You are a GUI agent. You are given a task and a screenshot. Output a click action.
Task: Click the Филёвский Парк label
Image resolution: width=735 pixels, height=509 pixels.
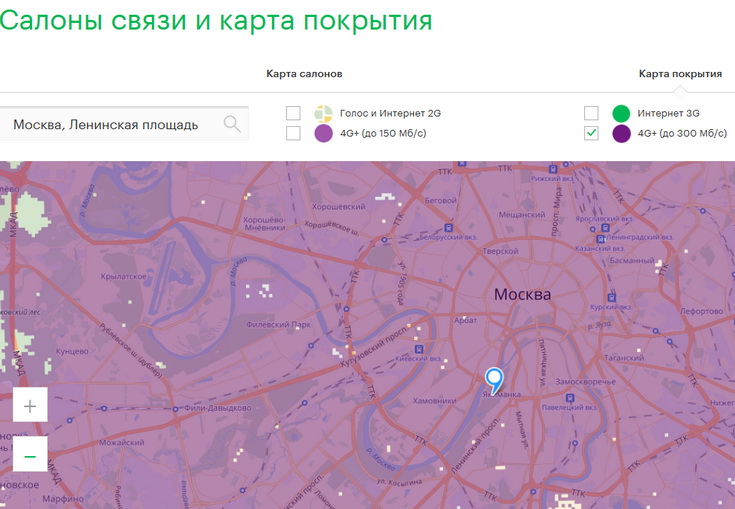278,324
